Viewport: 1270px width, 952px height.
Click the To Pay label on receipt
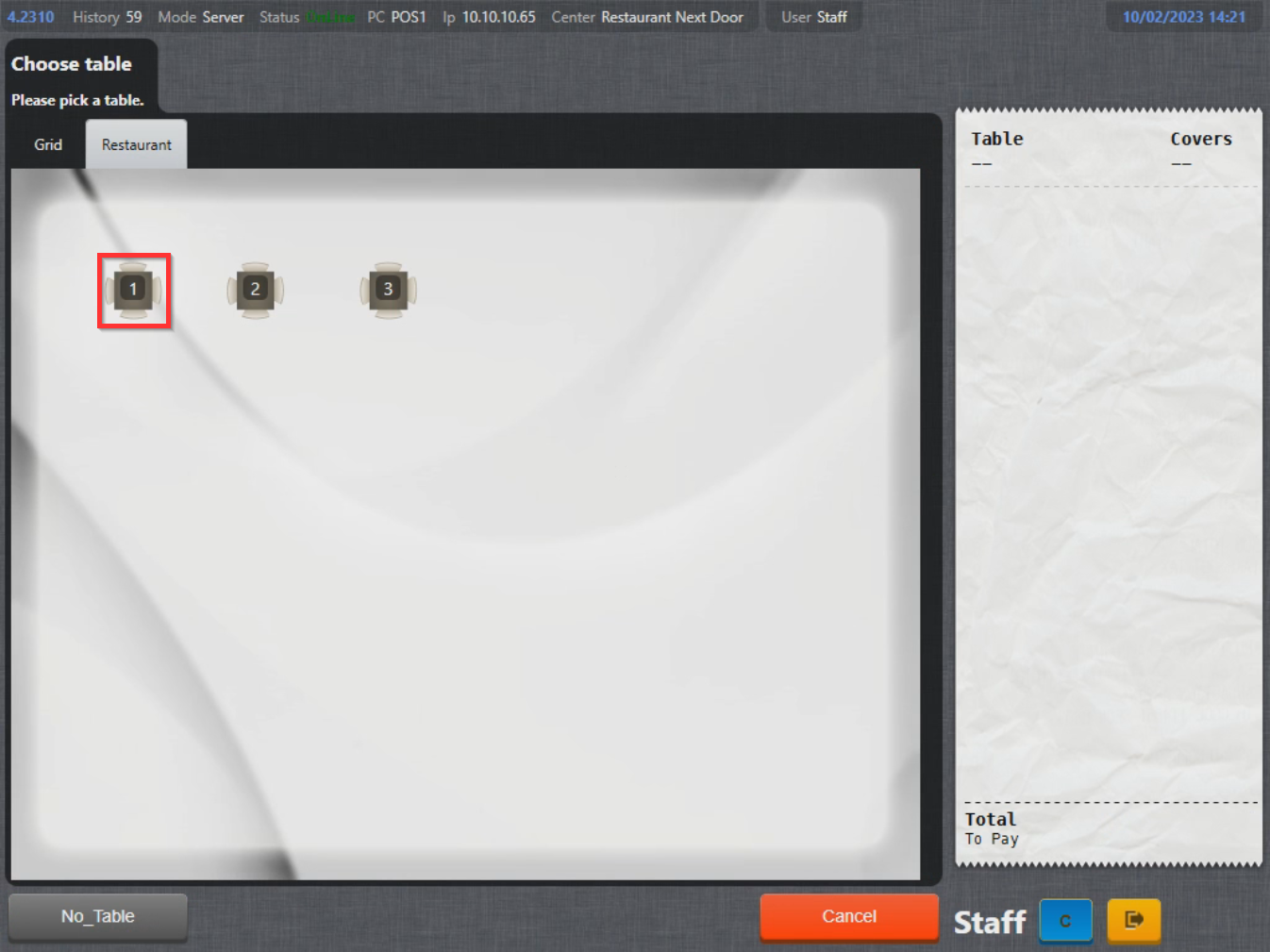tap(992, 839)
